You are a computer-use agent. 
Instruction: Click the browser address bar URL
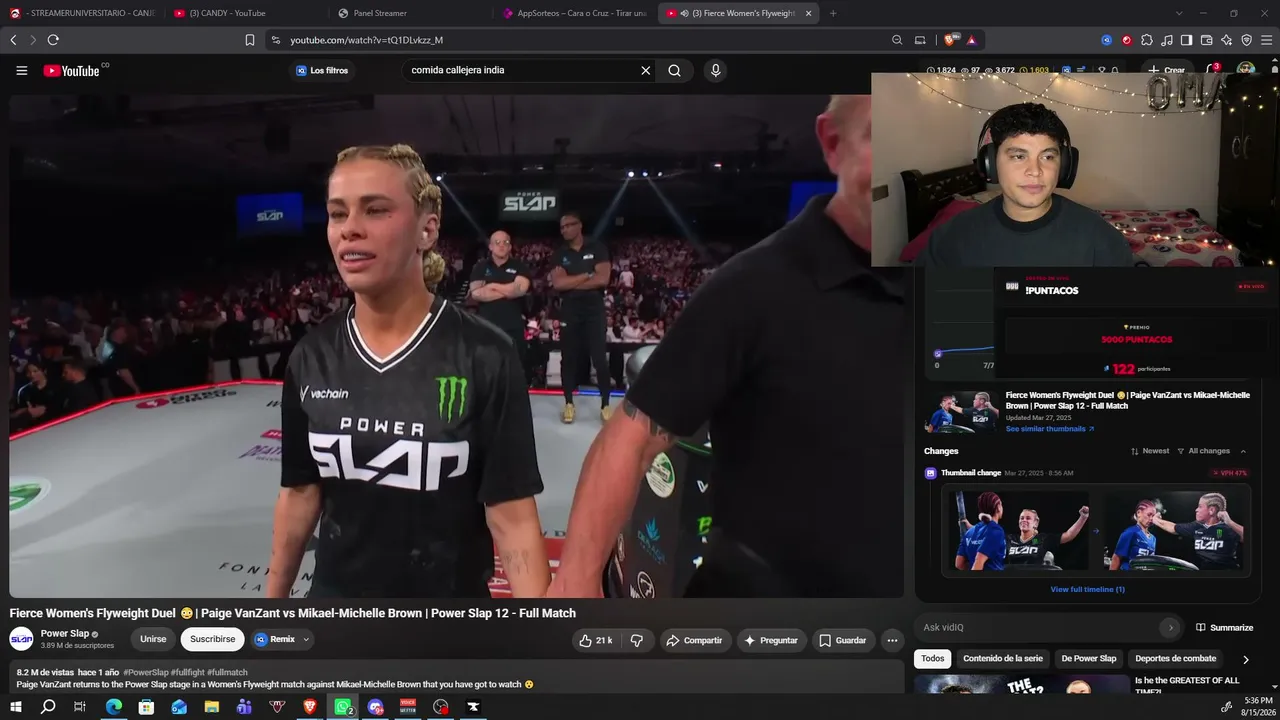pyautogui.click(x=366, y=40)
